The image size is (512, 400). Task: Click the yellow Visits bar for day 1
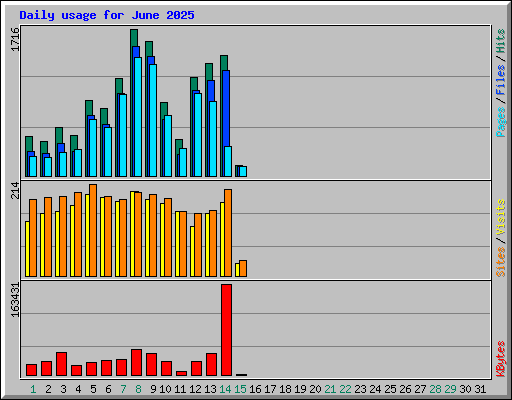coord(27,249)
